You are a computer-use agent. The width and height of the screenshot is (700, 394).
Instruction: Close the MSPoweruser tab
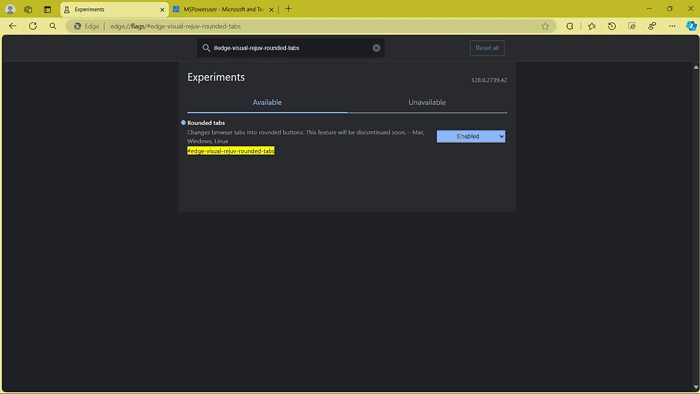[x=271, y=9]
